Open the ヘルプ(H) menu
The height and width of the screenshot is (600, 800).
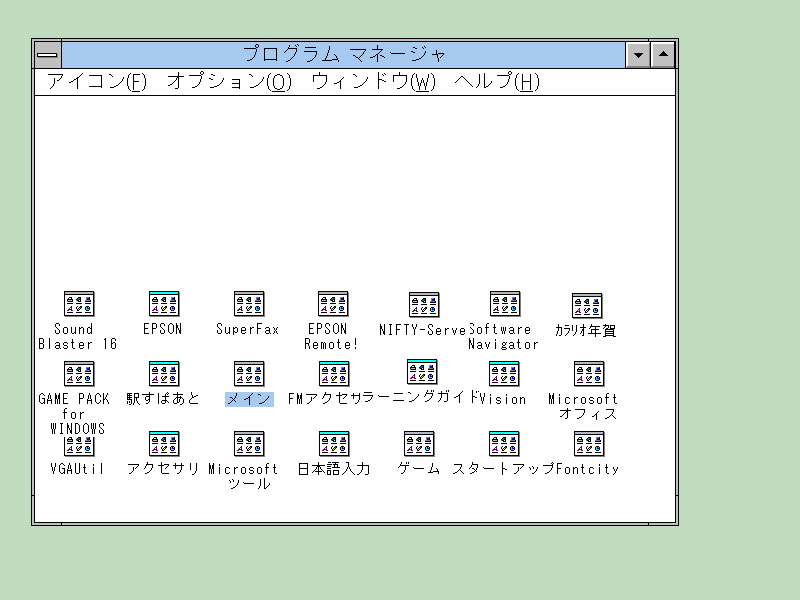497,81
